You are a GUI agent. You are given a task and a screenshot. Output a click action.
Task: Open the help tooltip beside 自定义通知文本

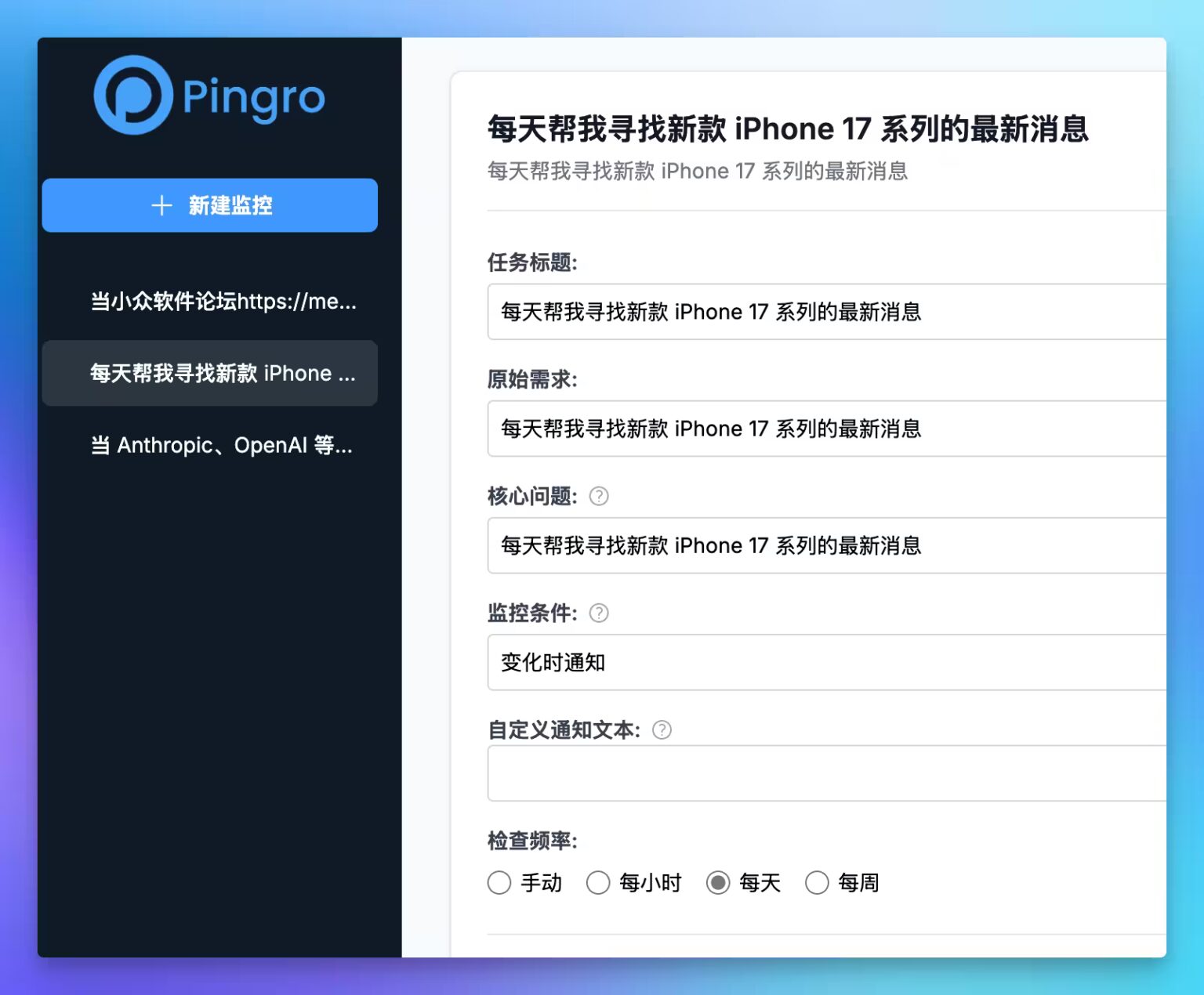pos(661,729)
